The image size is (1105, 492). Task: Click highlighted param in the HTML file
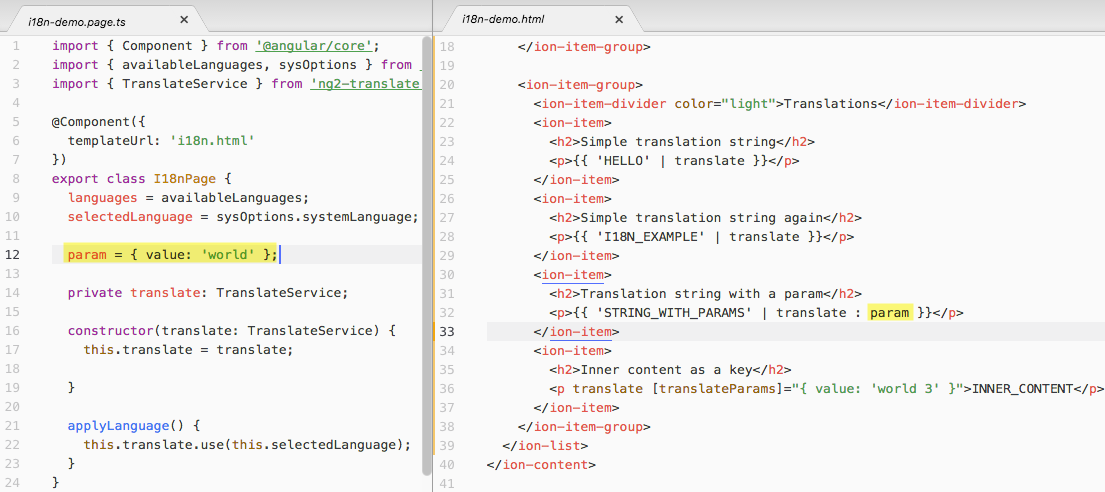coord(890,312)
